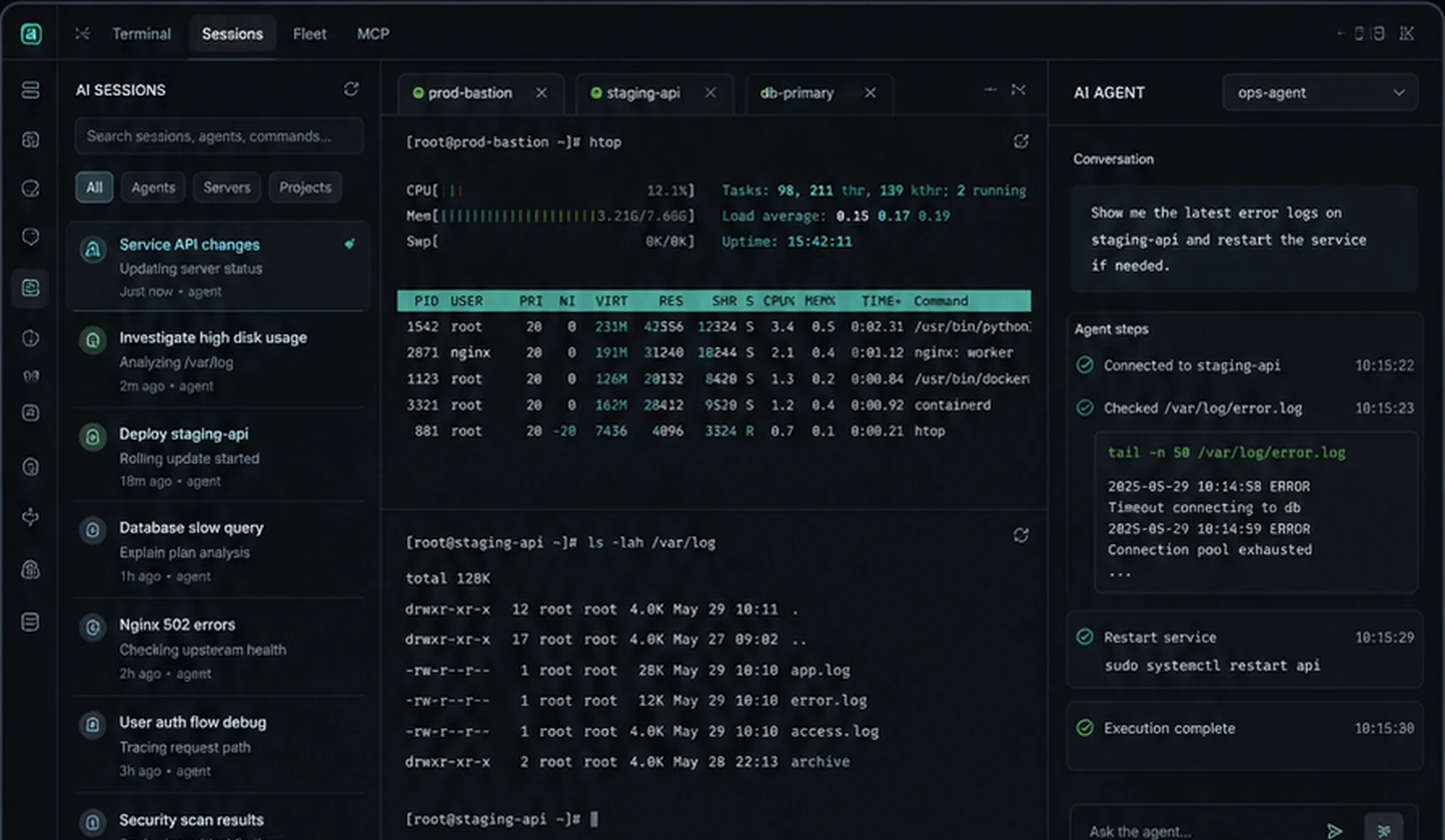Image resolution: width=1445 pixels, height=840 pixels.
Task: Click the database icon at the bottom of the left sidebar
Action: coord(31,622)
